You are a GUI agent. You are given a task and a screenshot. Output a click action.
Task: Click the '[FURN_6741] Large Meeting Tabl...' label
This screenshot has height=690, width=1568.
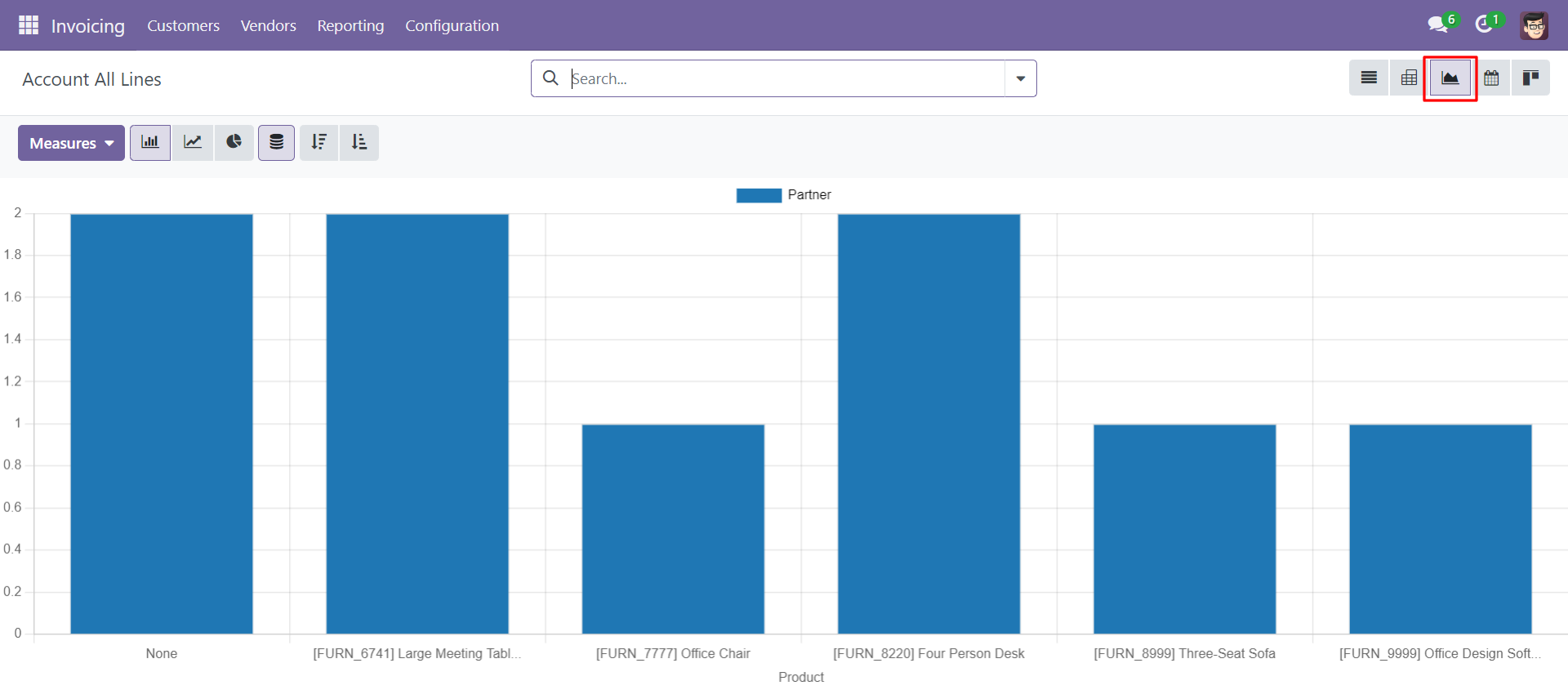coord(417,653)
